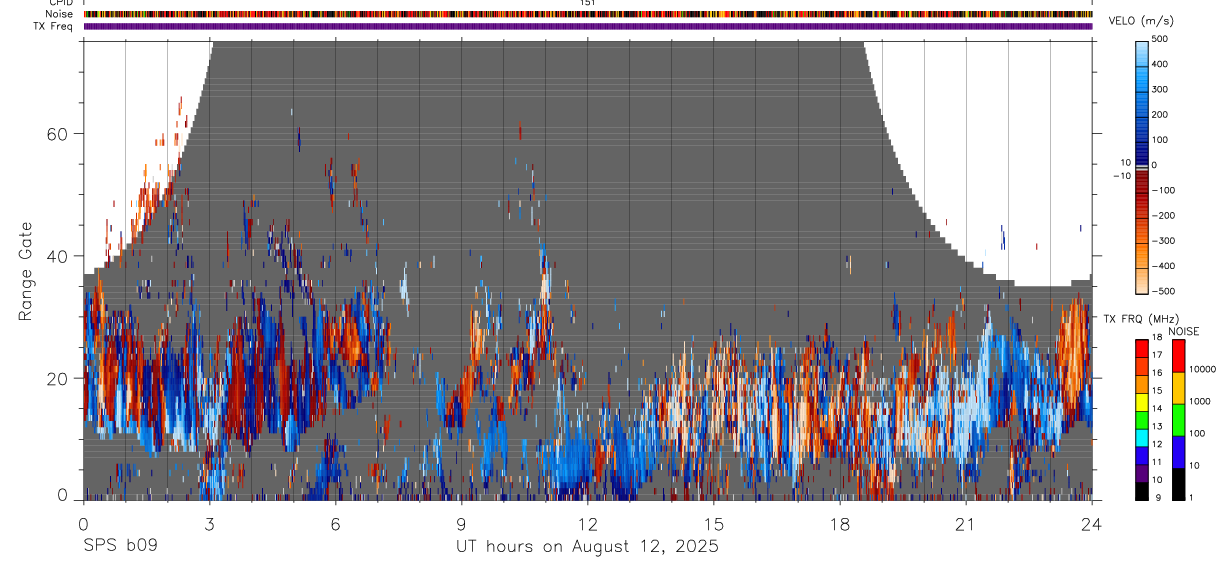Image resolution: width=1228 pixels, height=567 pixels.
Task: Click x-axis tick label '21'
Action: (965, 523)
